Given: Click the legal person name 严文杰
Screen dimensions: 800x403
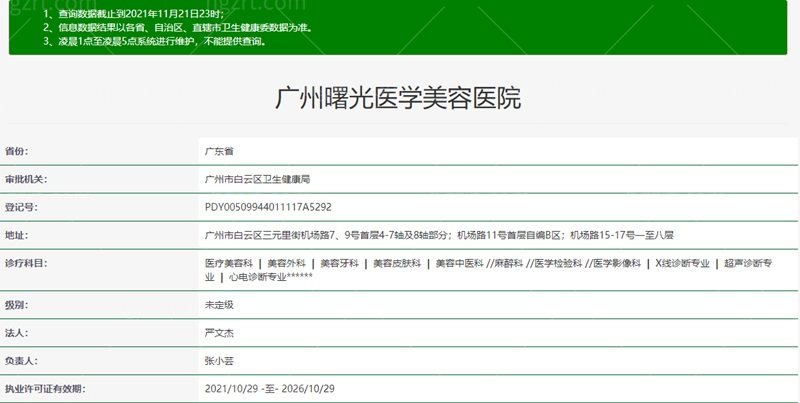Looking at the screenshot, I should coord(219,333).
